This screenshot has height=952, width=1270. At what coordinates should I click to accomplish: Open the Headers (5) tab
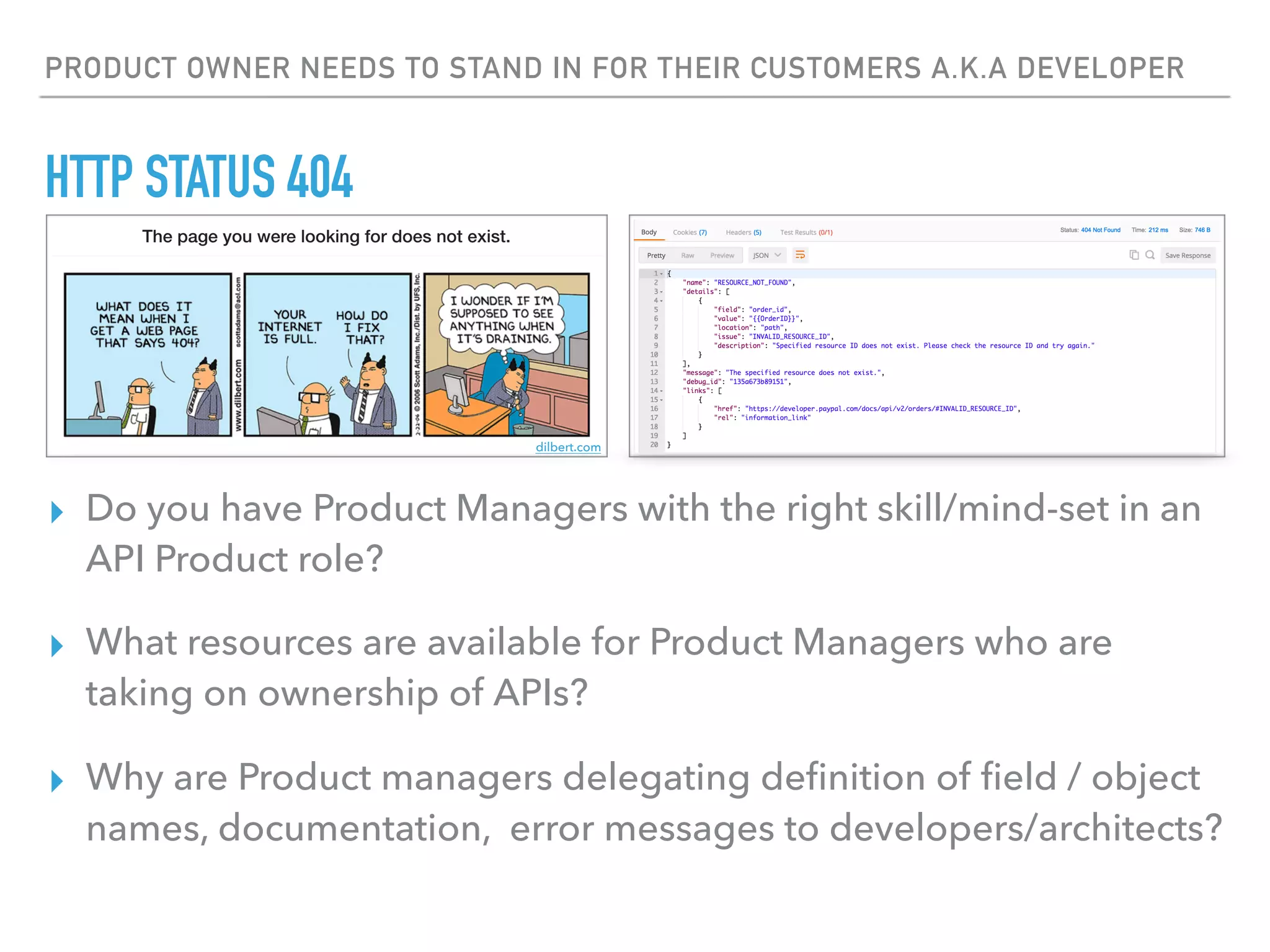click(x=744, y=232)
